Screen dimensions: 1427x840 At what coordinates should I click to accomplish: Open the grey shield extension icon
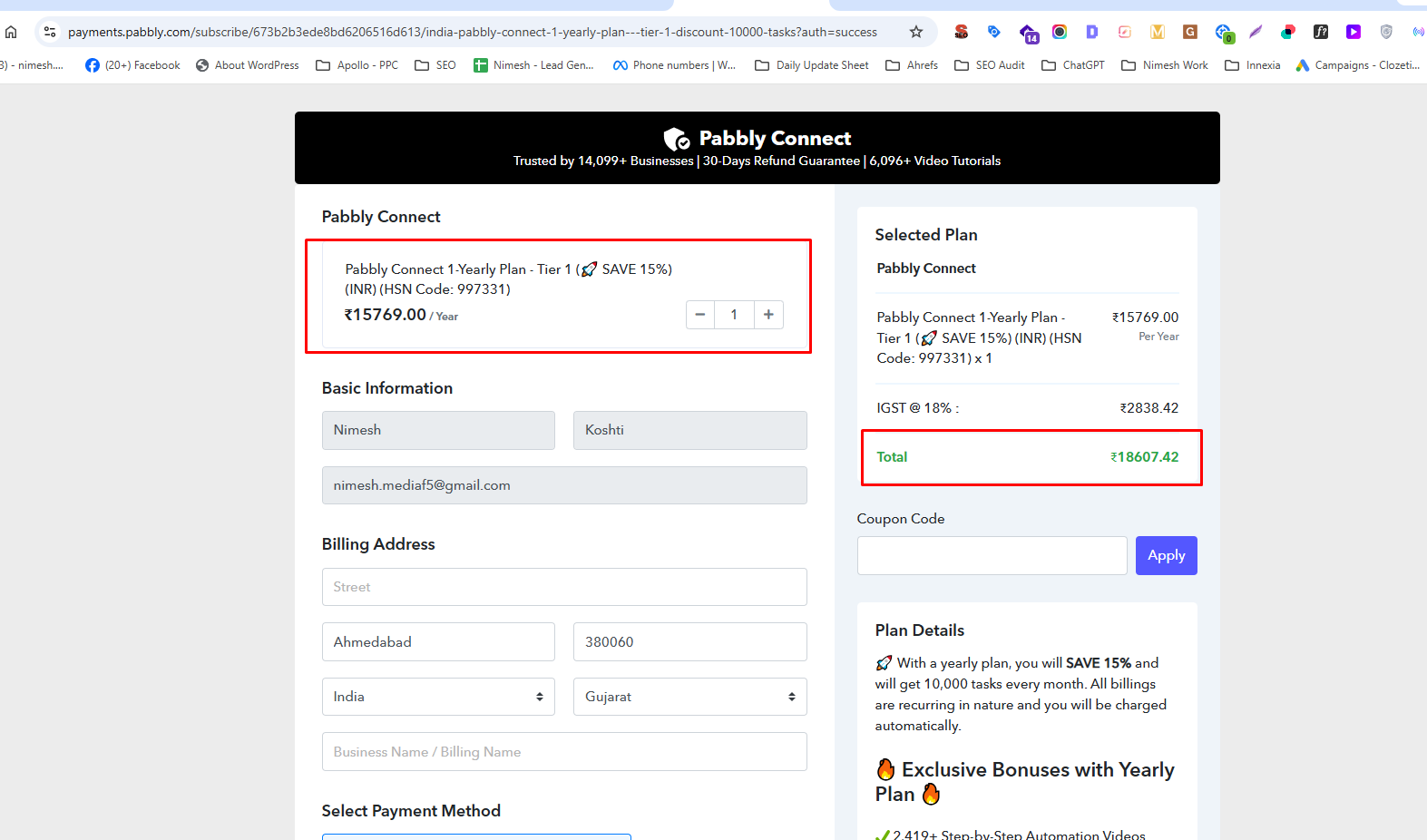[1386, 32]
